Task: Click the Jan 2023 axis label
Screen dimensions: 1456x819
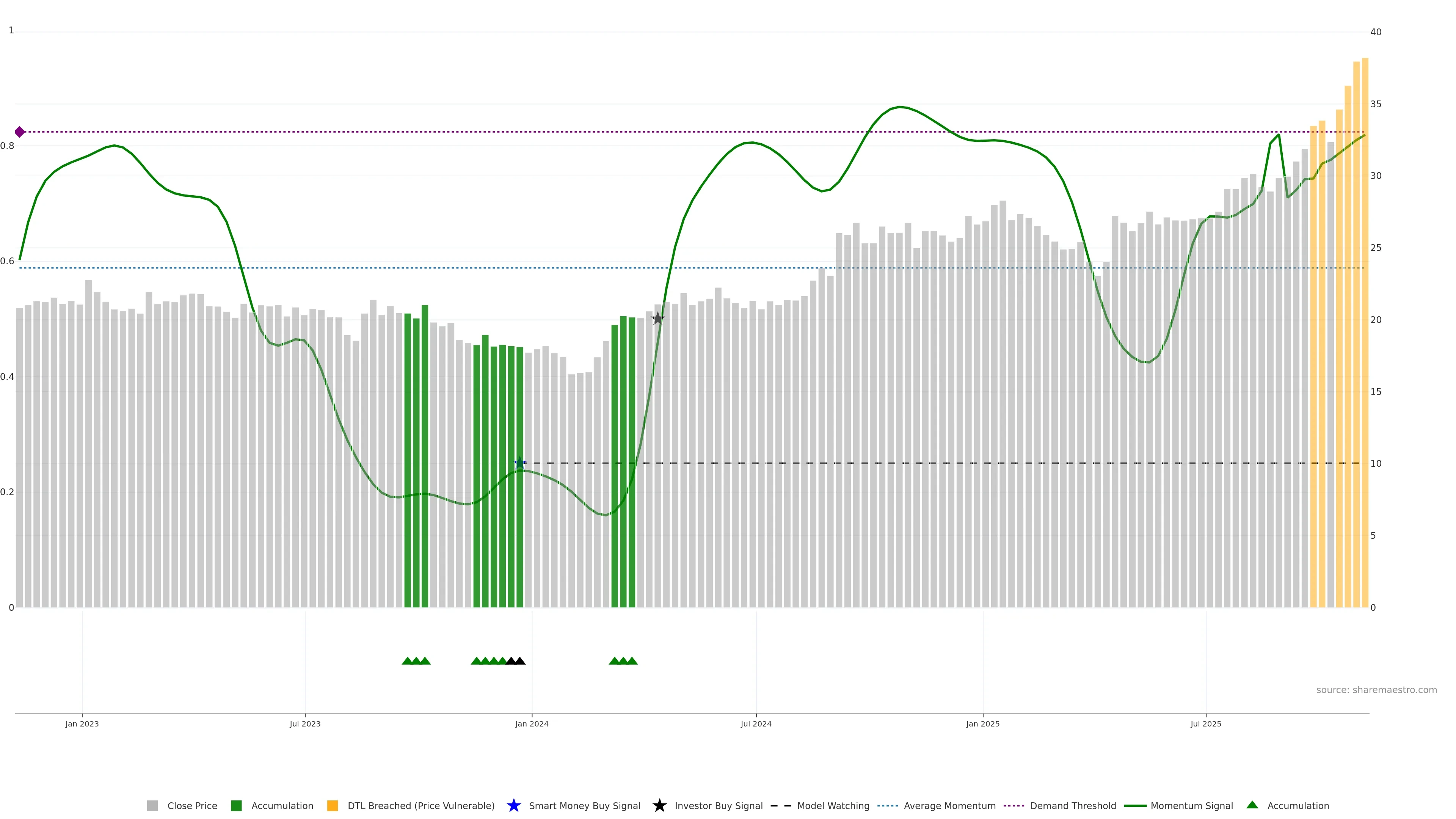Action: click(82, 723)
